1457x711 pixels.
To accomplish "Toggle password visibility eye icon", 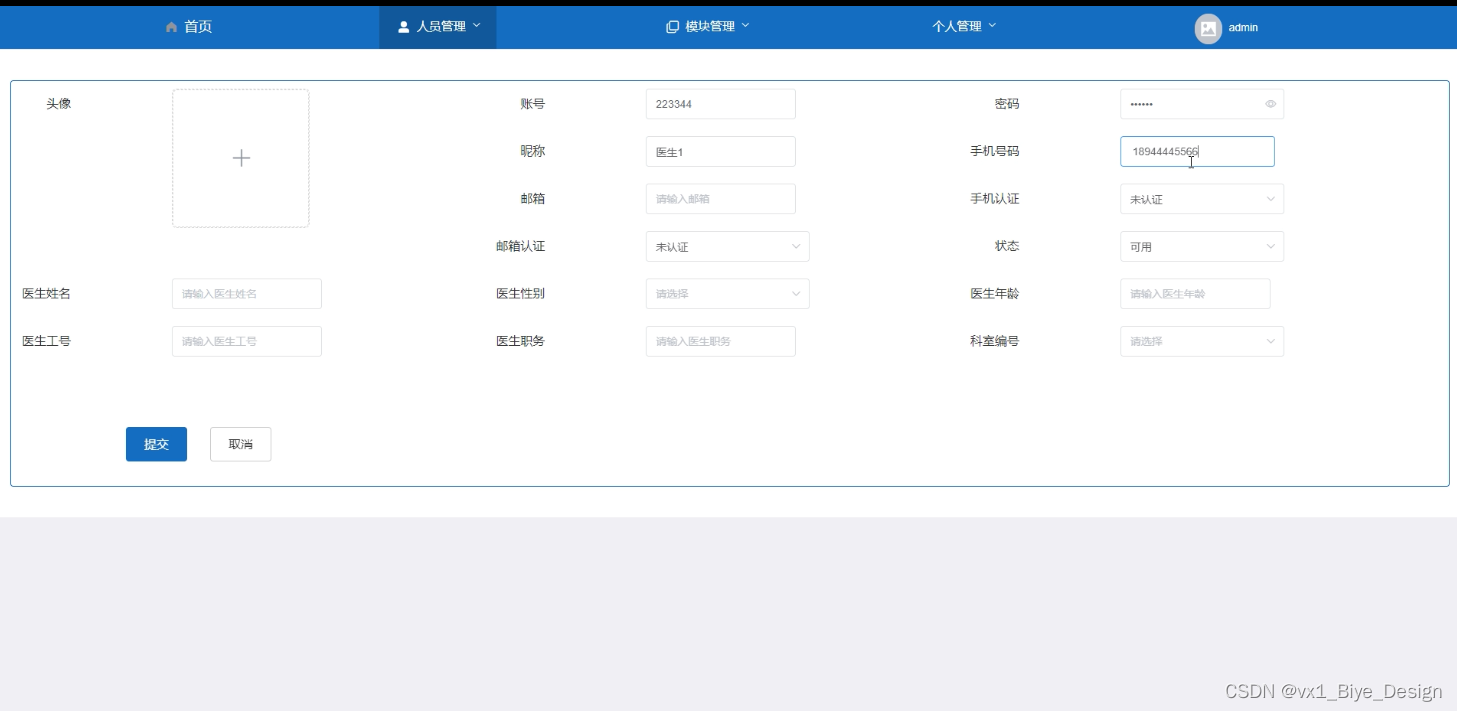I will pyautogui.click(x=1270, y=104).
